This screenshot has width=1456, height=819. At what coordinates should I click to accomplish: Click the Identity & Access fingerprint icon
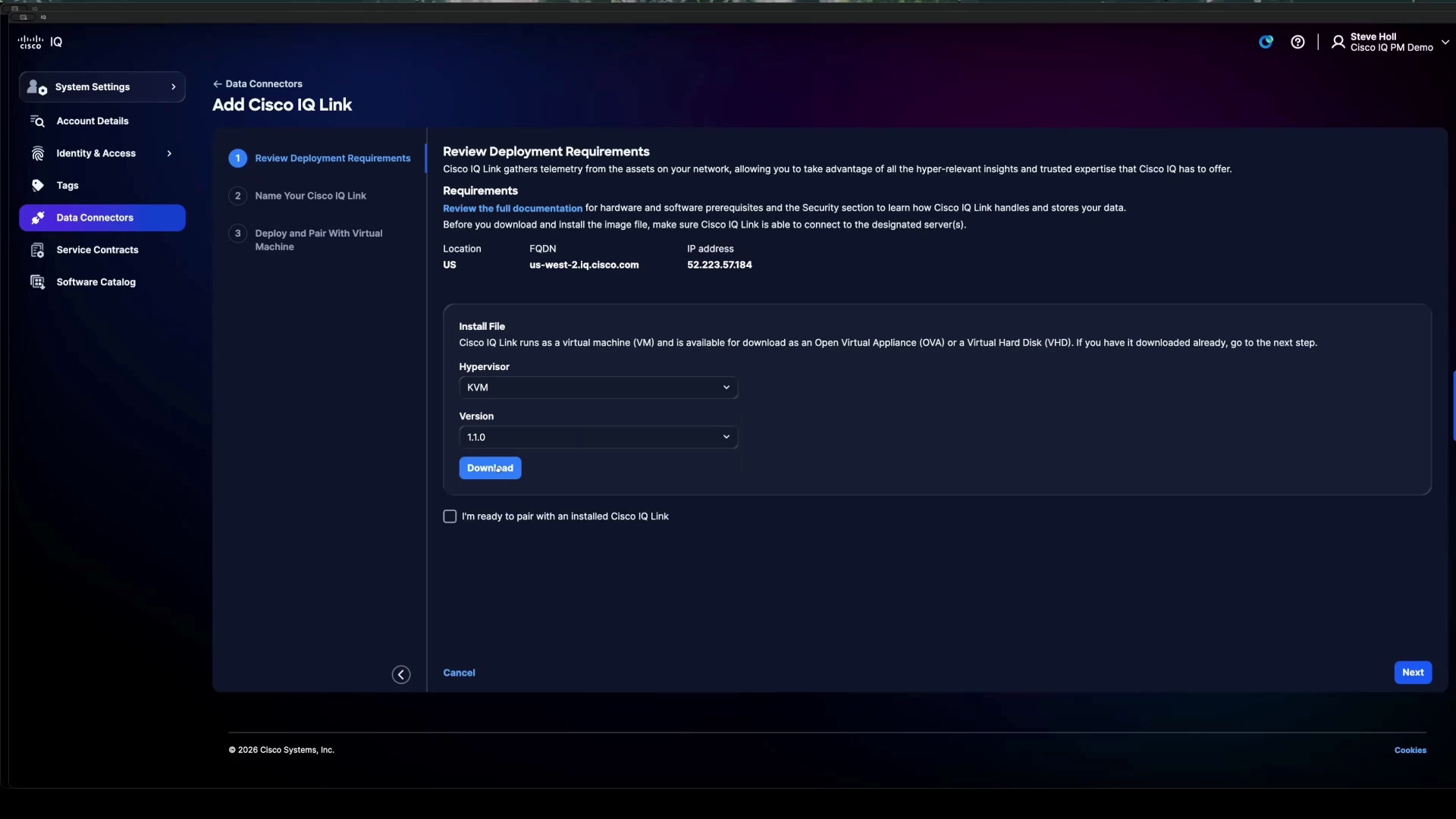[37, 153]
